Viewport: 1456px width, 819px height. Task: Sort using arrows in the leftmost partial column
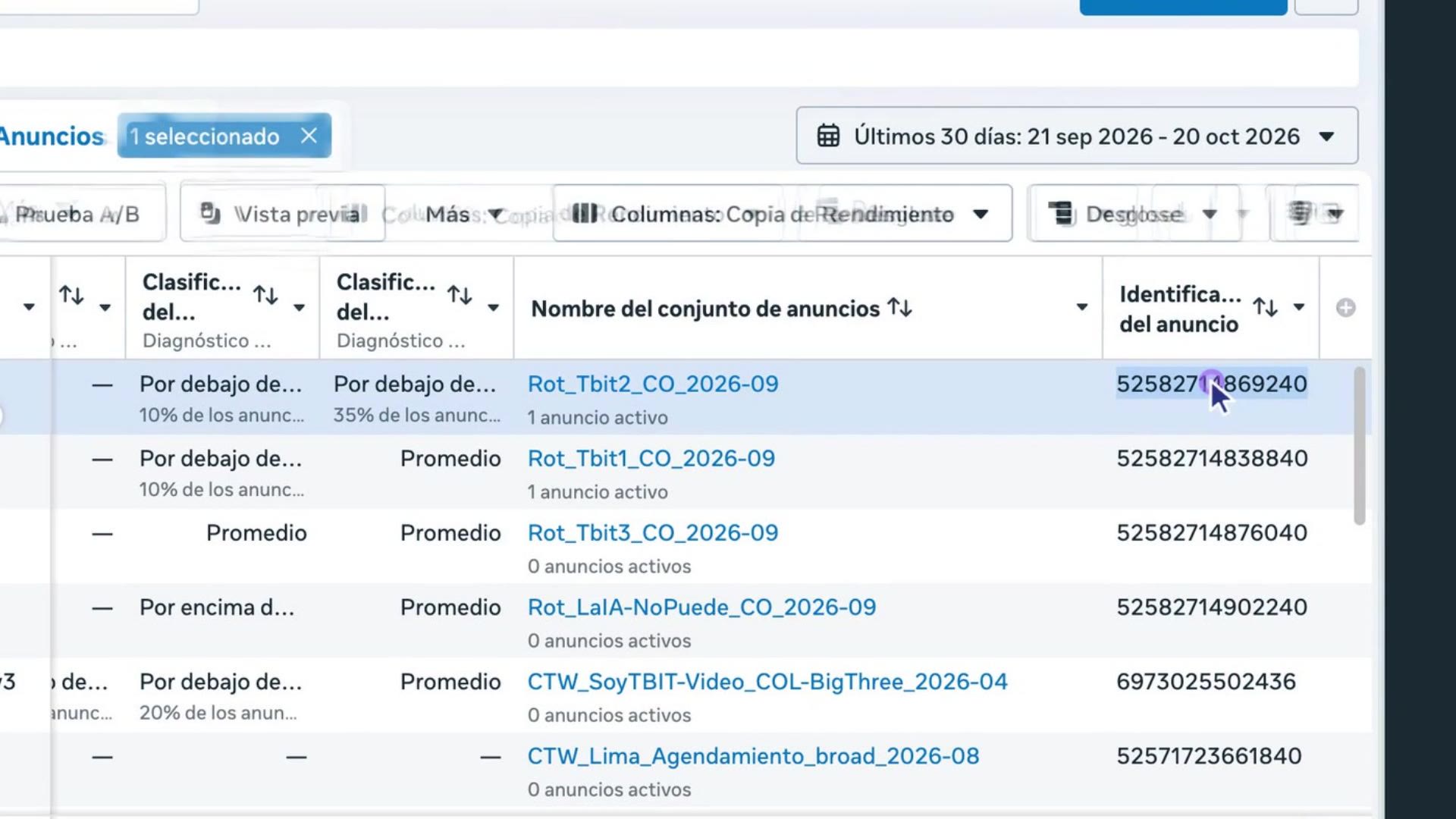pyautogui.click(x=71, y=295)
